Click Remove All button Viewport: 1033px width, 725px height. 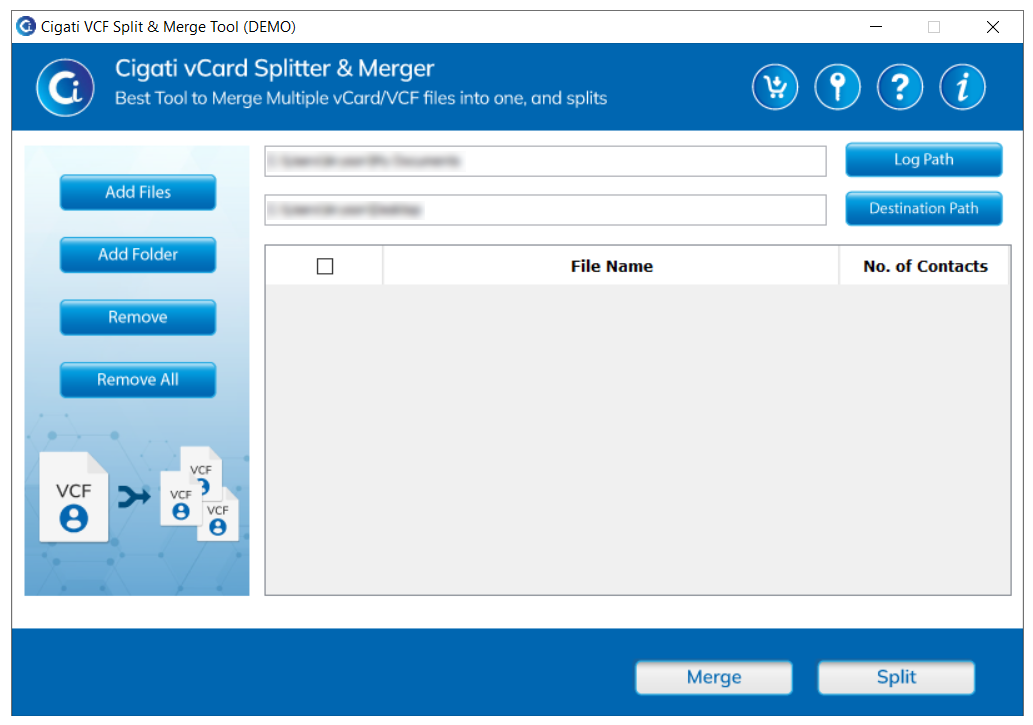tap(138, 380)
